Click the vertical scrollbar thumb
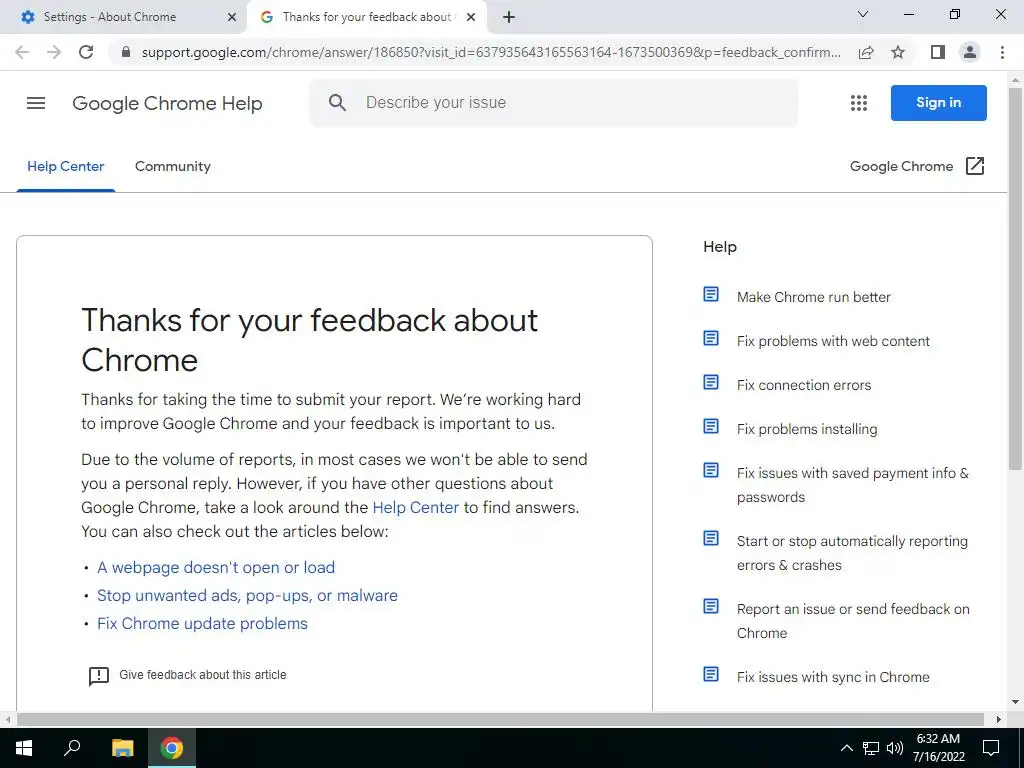 [1015, 278]
